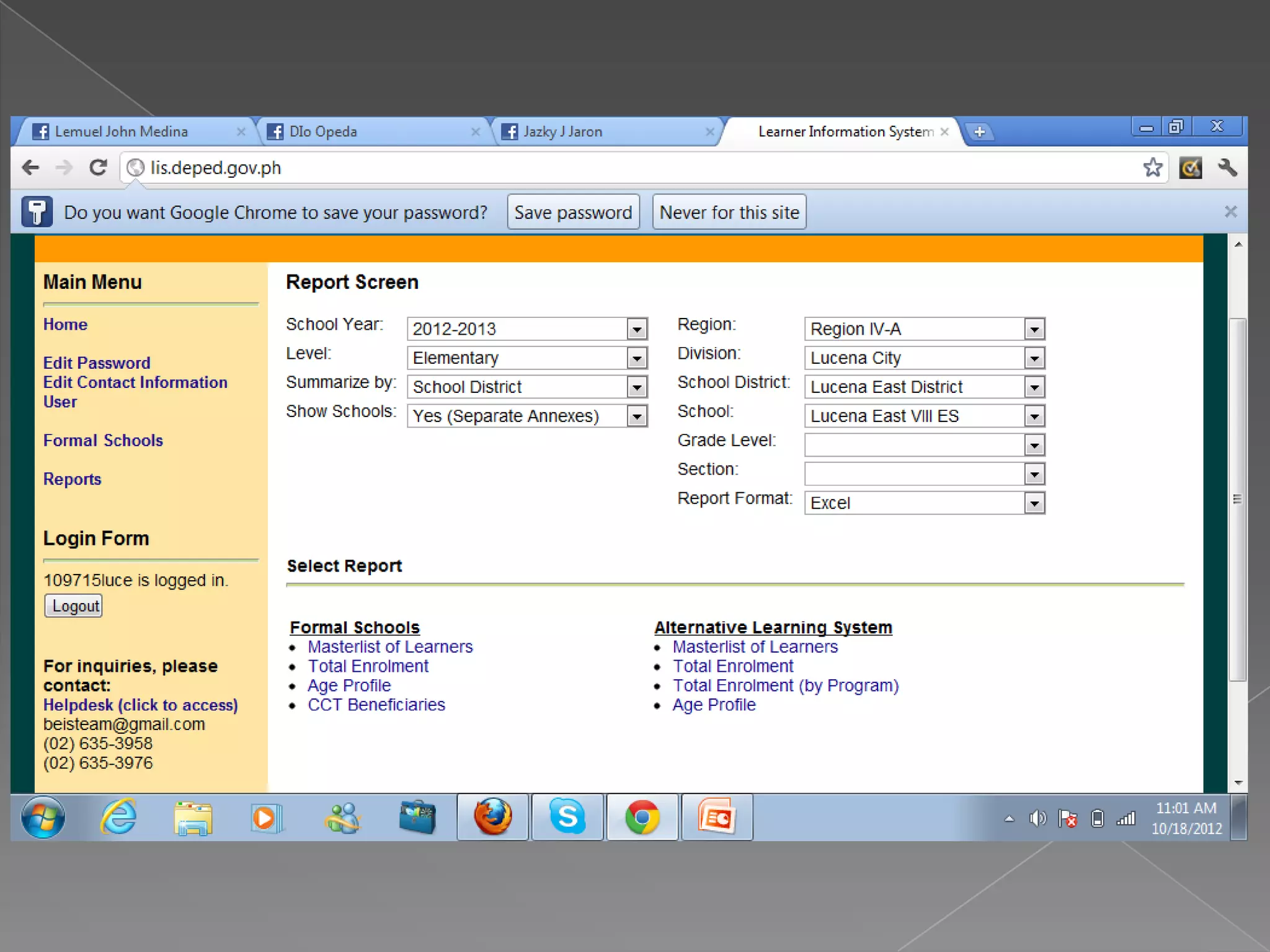
Task: Expand the Summarize by dropdown
Action: (527, 387)
